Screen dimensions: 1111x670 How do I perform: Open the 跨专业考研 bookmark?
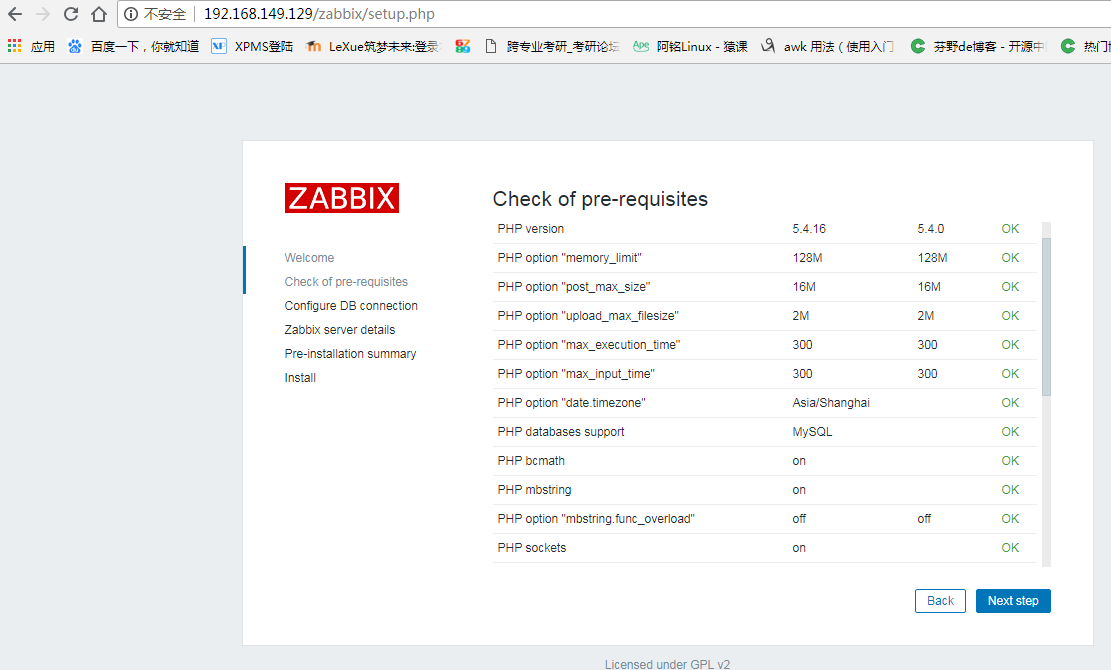coord(552,46)
